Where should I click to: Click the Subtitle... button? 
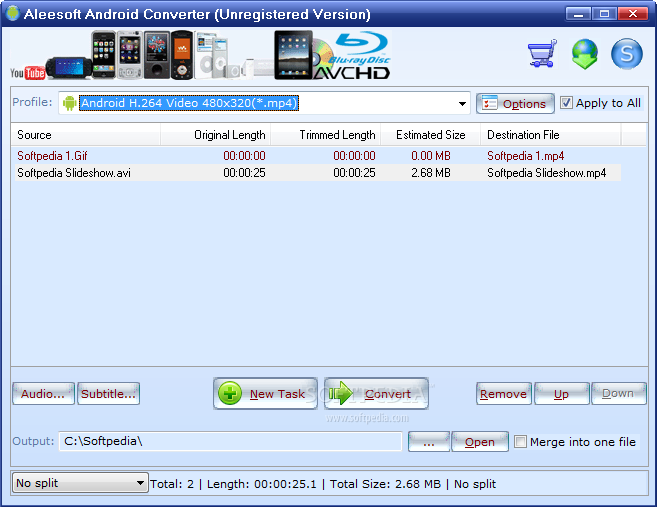tap(108, 393)
